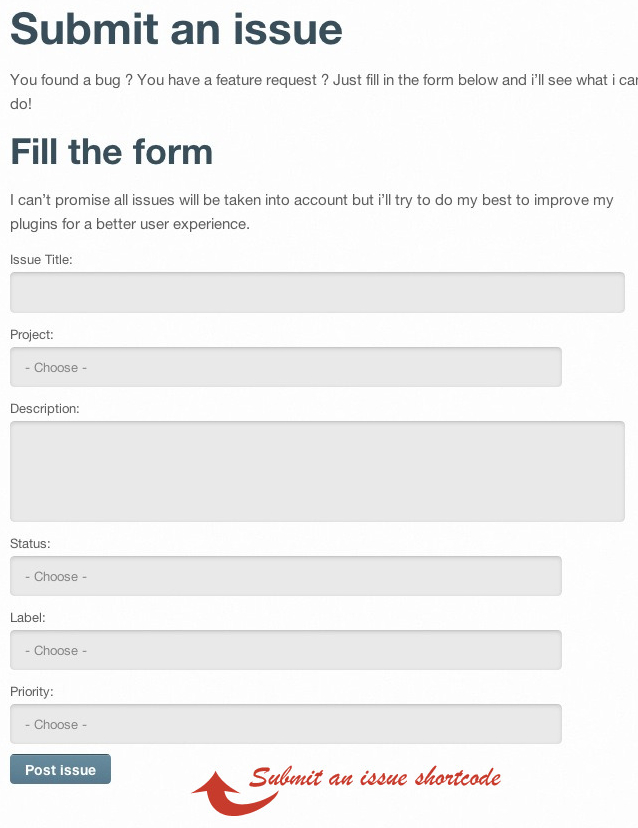Click inside the Issue Title input field
The image size is (638, 828).
(317, 292)
